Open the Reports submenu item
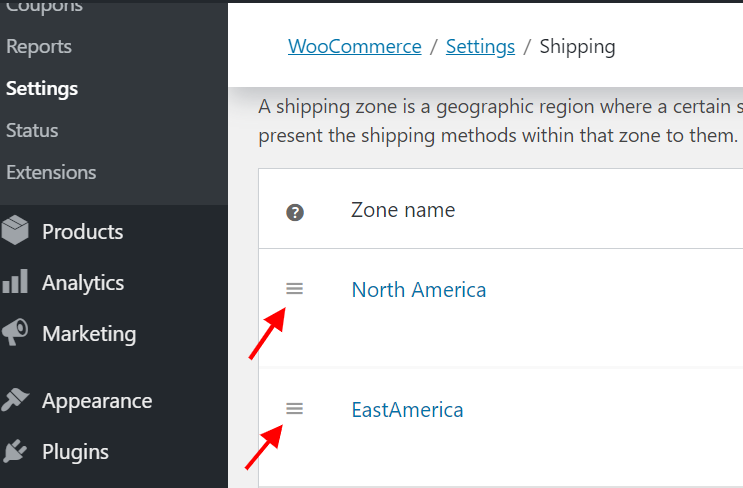Viewport: 743px width, 488px height. pyautogui.click(x=39, y=46)
